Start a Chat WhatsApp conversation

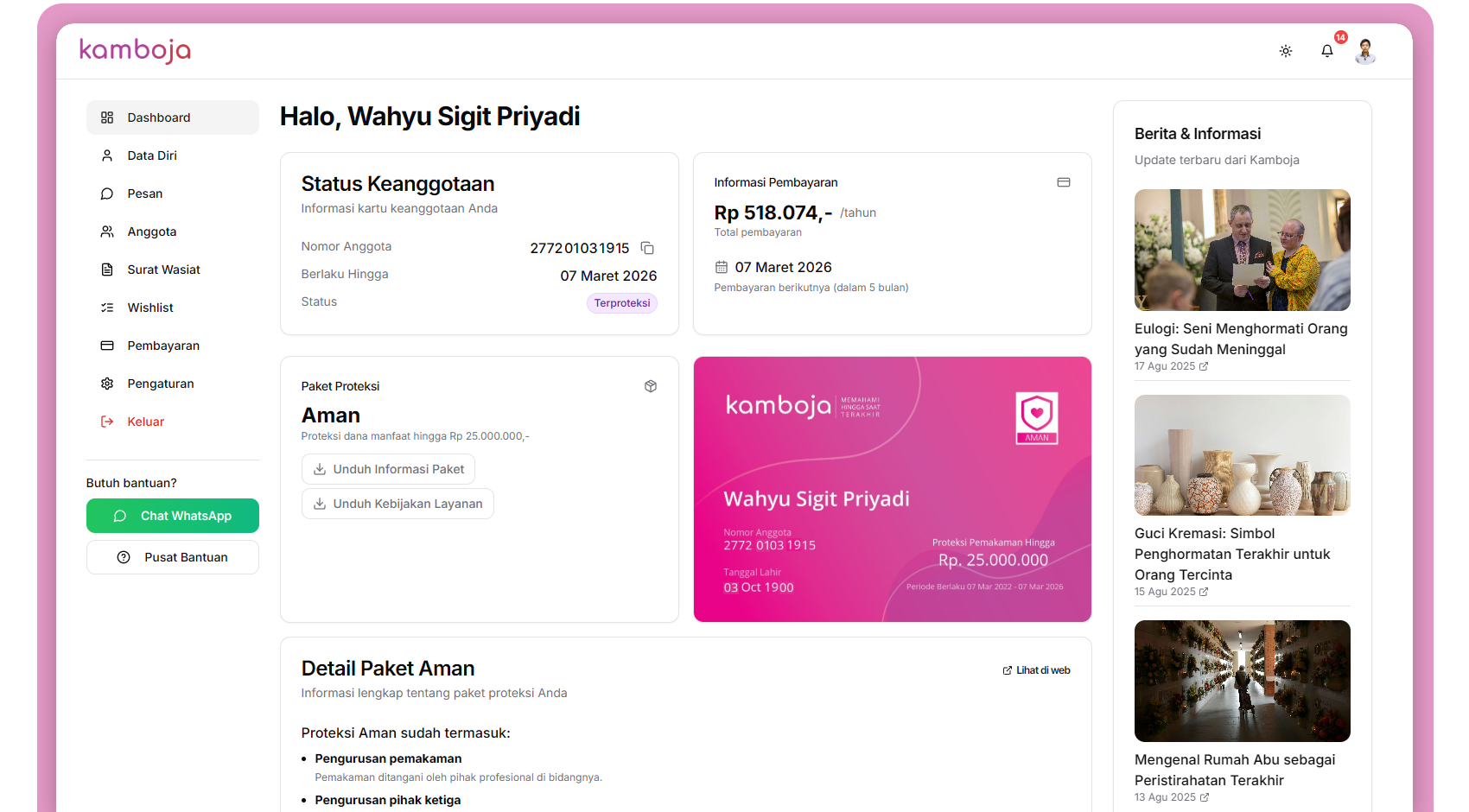[173, 516]
